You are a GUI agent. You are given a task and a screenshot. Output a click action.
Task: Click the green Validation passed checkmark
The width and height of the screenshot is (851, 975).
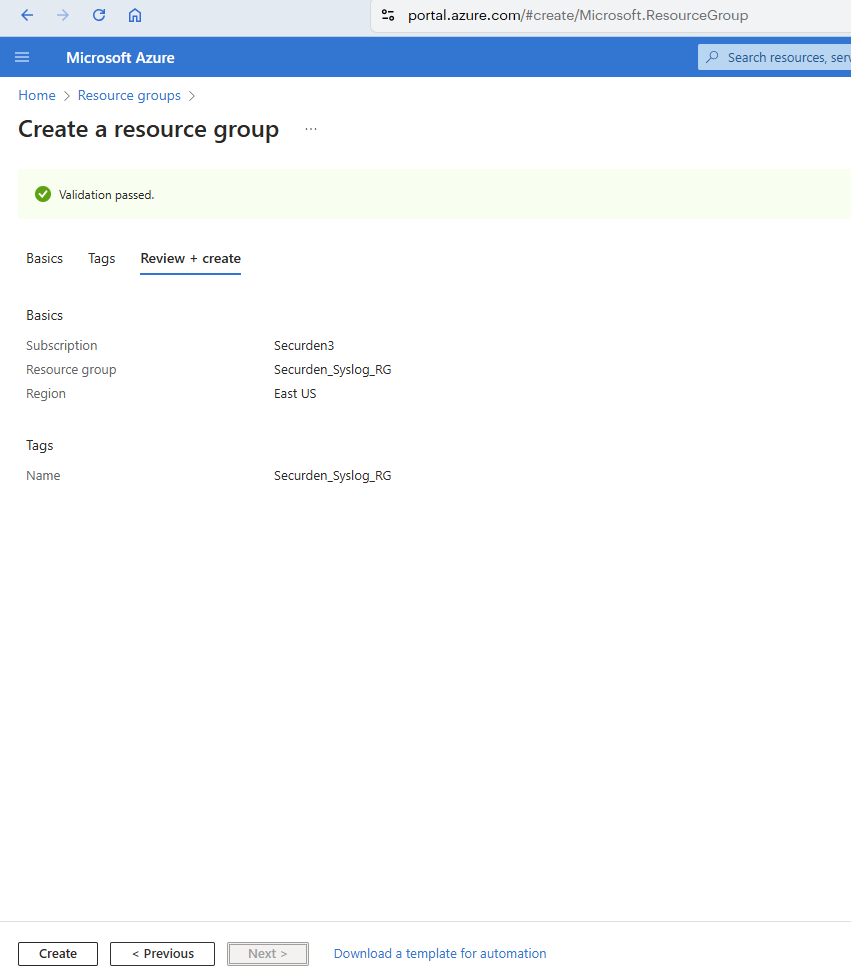pyautogui.click(x=43, y=195)
